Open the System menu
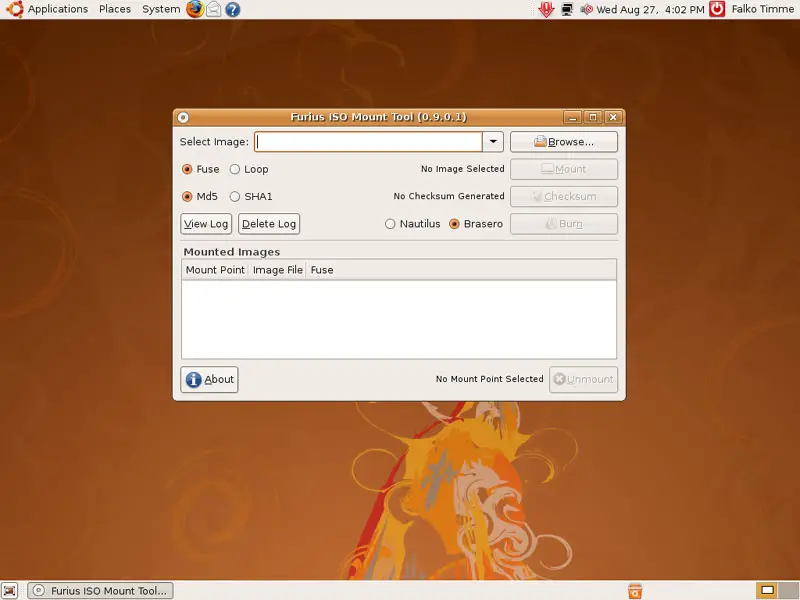The image size is (800, 600). (161, 9)
